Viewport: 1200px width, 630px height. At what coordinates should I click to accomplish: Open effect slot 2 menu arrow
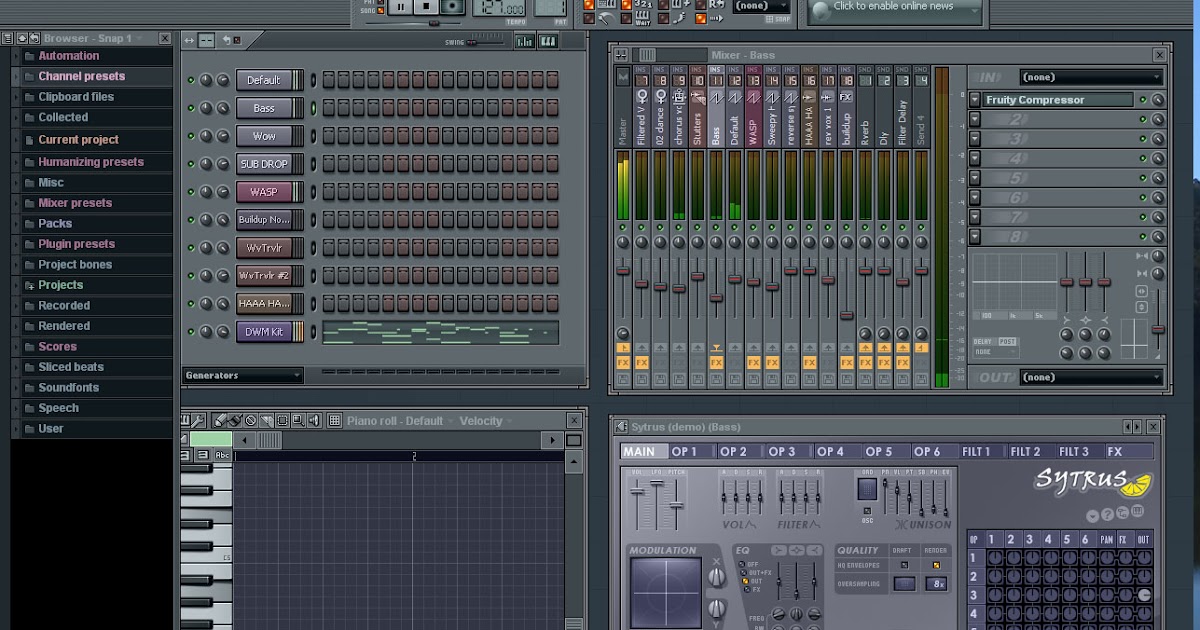pyautogui.click(x=975, y=119)
